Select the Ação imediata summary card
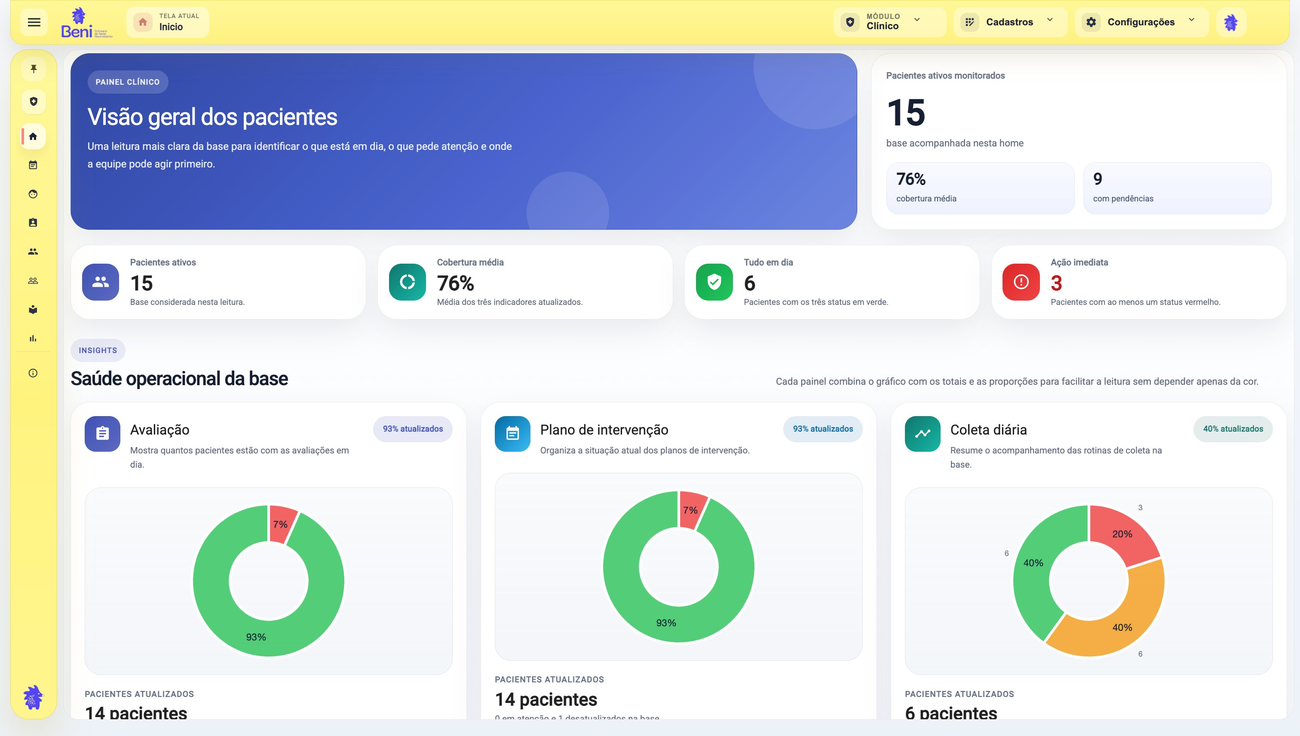 point(1139,282)
